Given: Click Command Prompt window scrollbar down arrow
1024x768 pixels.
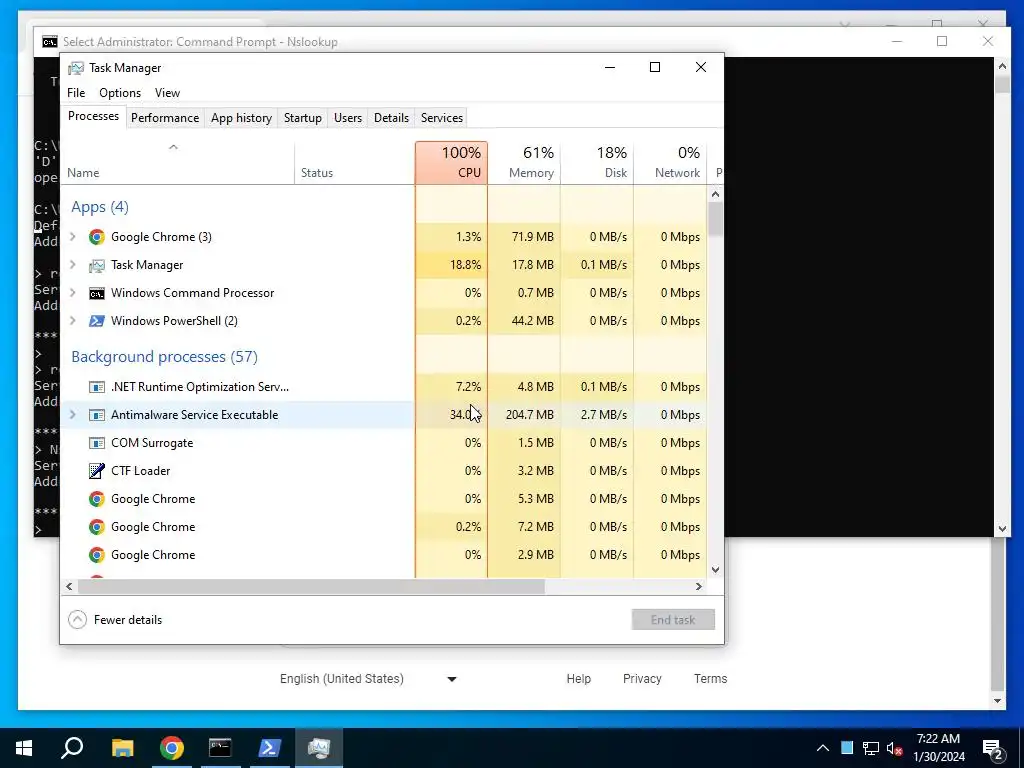Looking at the screenshot, I should (x=1002, y=529).
